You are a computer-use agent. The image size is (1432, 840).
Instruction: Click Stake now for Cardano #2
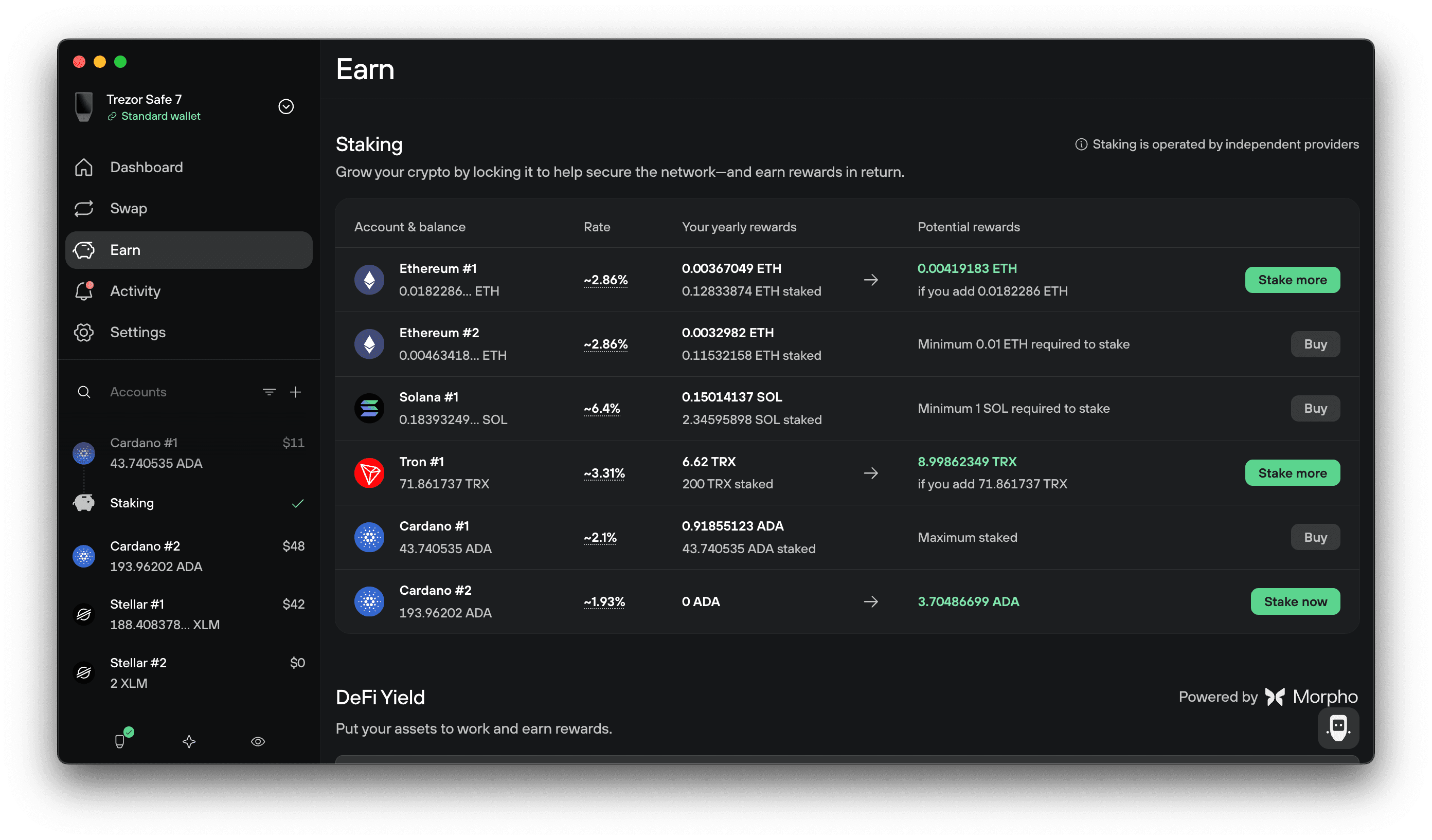coord(1295,601)
